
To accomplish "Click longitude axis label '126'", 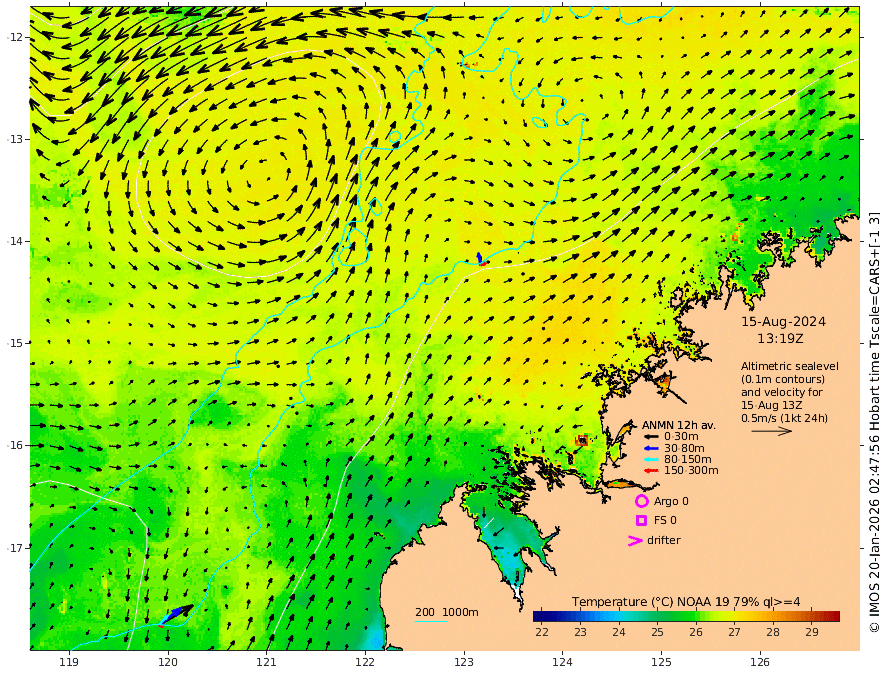I will (760, 662).
